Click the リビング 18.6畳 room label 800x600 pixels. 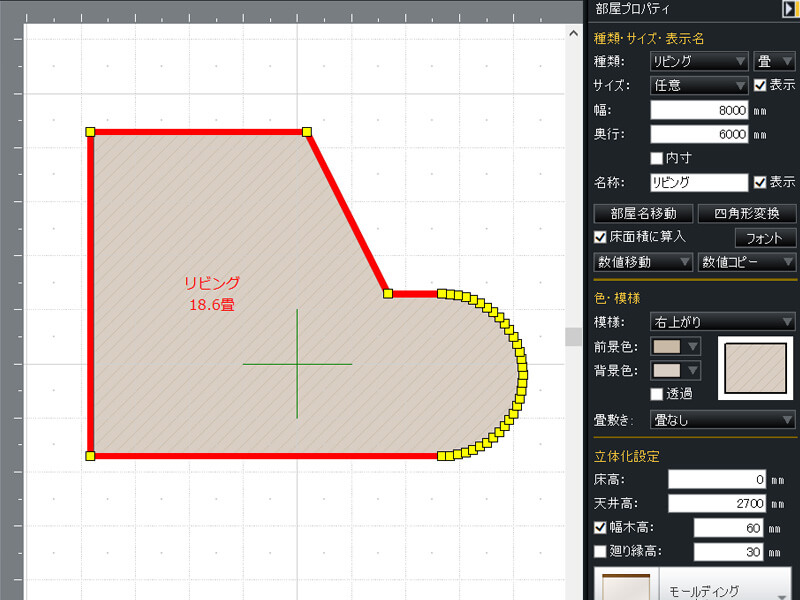(x=212, y=294)
